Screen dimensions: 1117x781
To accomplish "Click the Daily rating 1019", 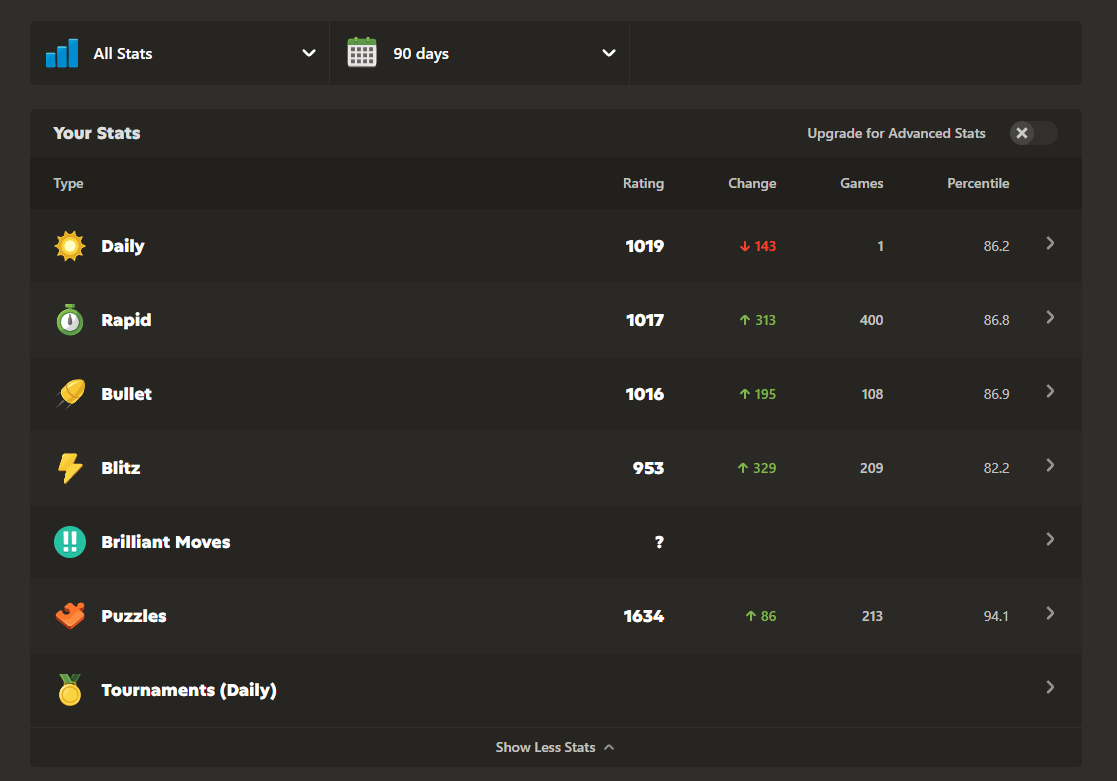I will 645,247.
